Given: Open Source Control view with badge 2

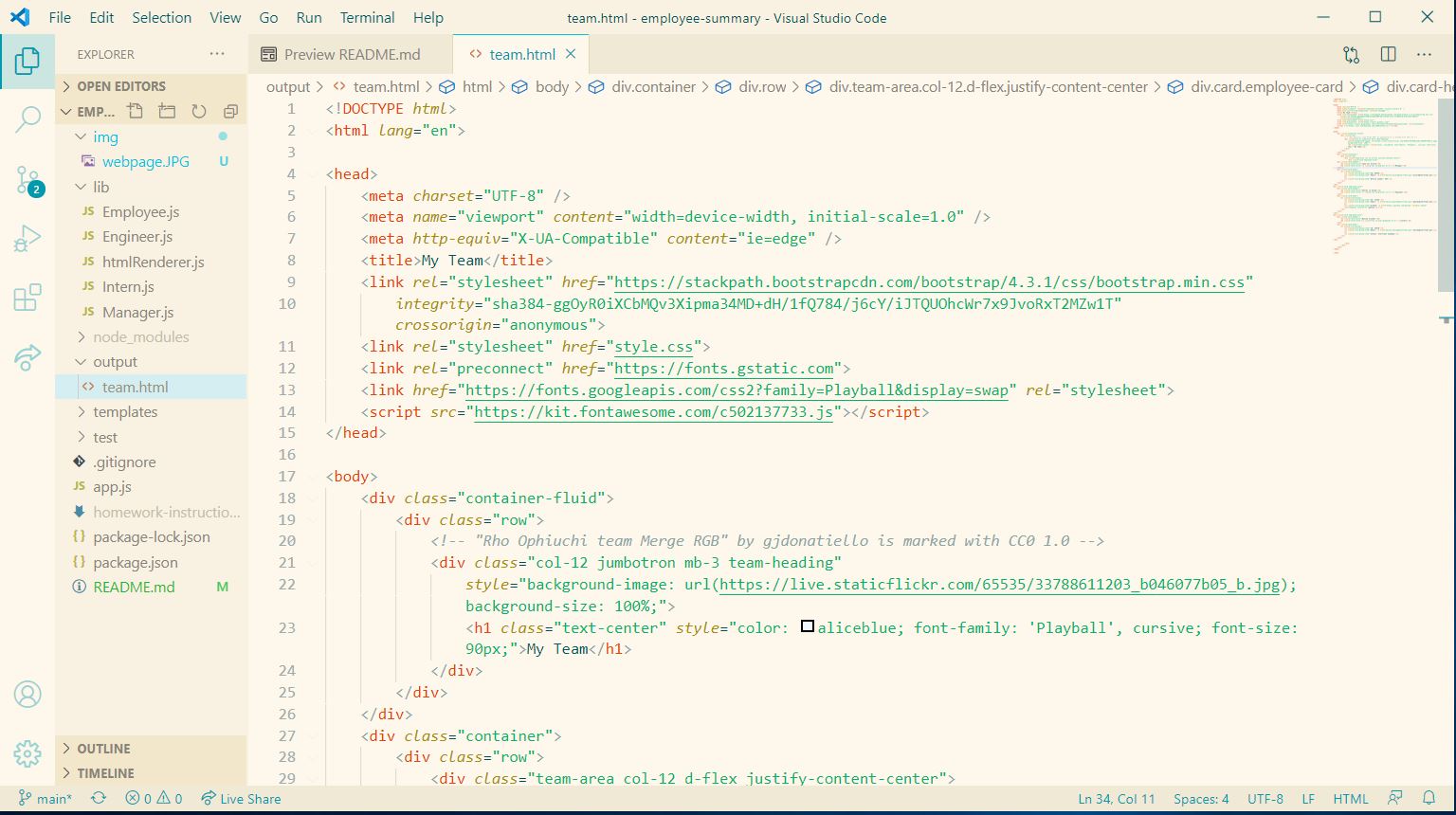Looking at the screenshot, I should coord(27,180).
